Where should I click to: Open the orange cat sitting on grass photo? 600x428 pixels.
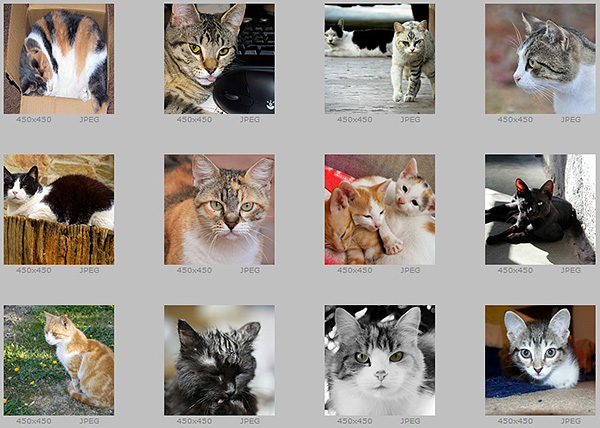tap(59, 360)
